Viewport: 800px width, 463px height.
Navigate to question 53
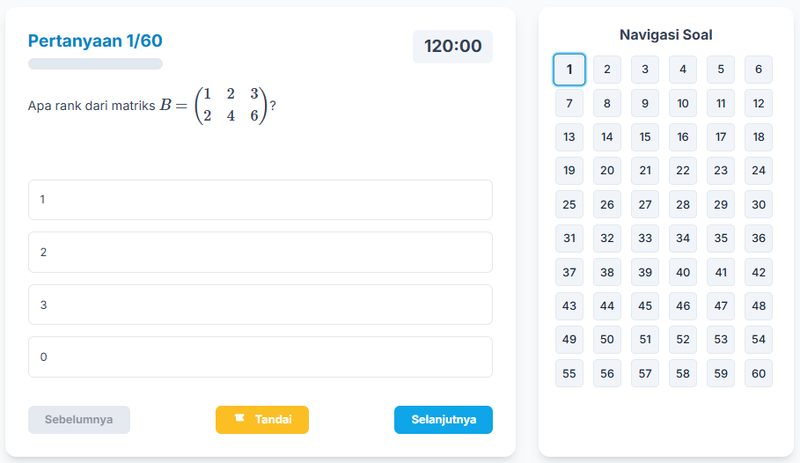tap(720, 340)
